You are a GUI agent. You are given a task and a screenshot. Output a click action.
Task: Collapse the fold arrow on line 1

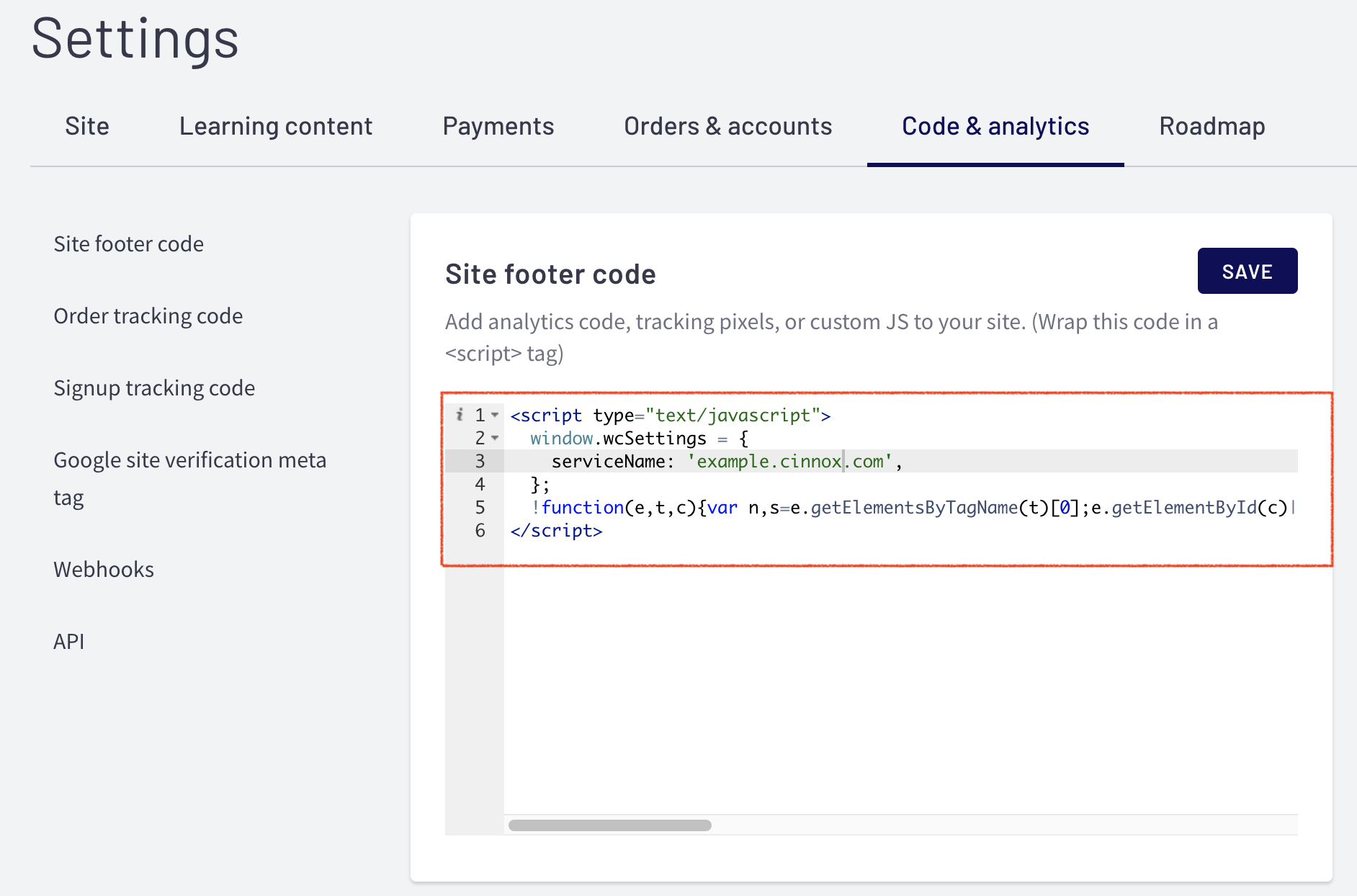(495, 415)
